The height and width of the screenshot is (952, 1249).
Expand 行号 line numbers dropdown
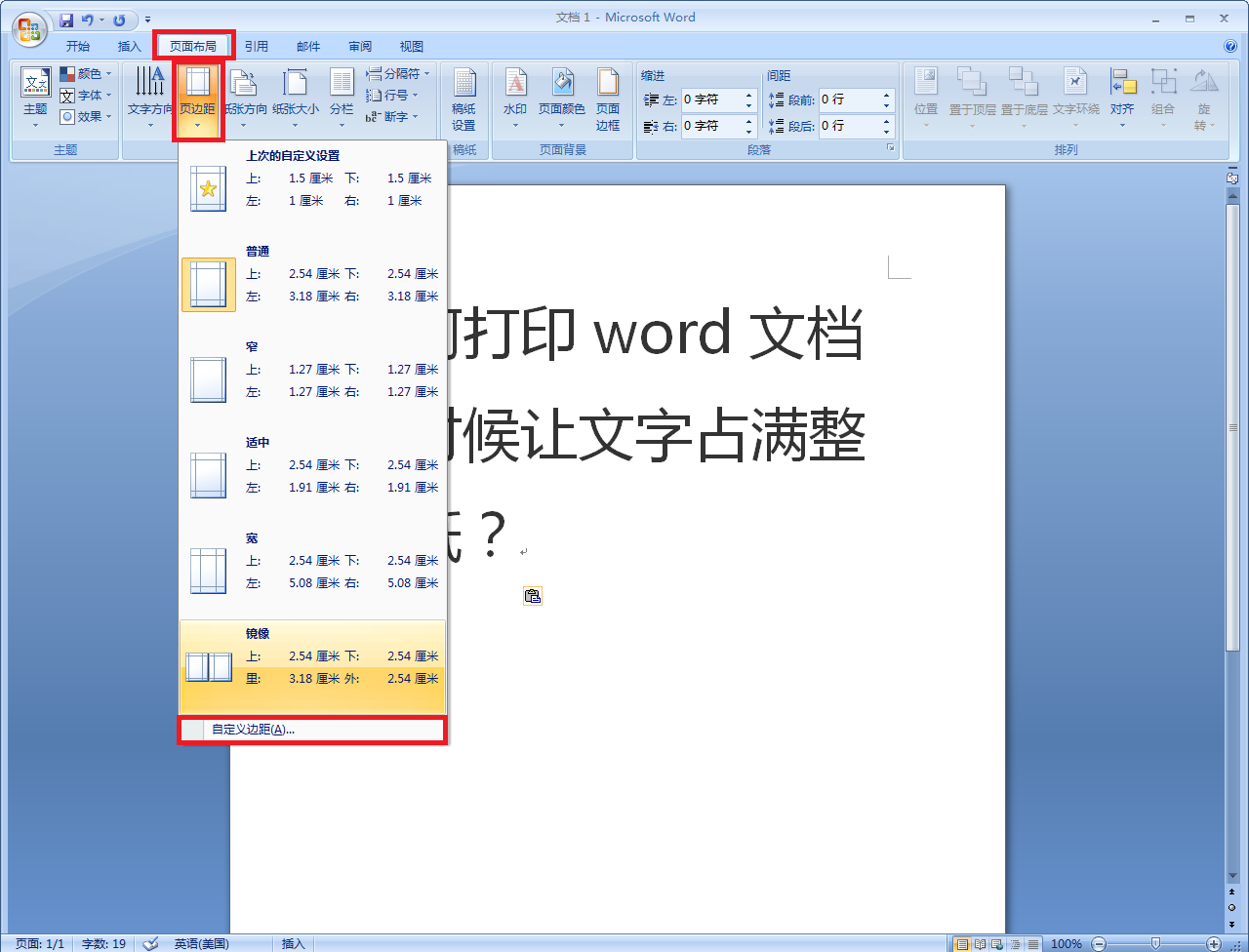click(x=392, y=96)
